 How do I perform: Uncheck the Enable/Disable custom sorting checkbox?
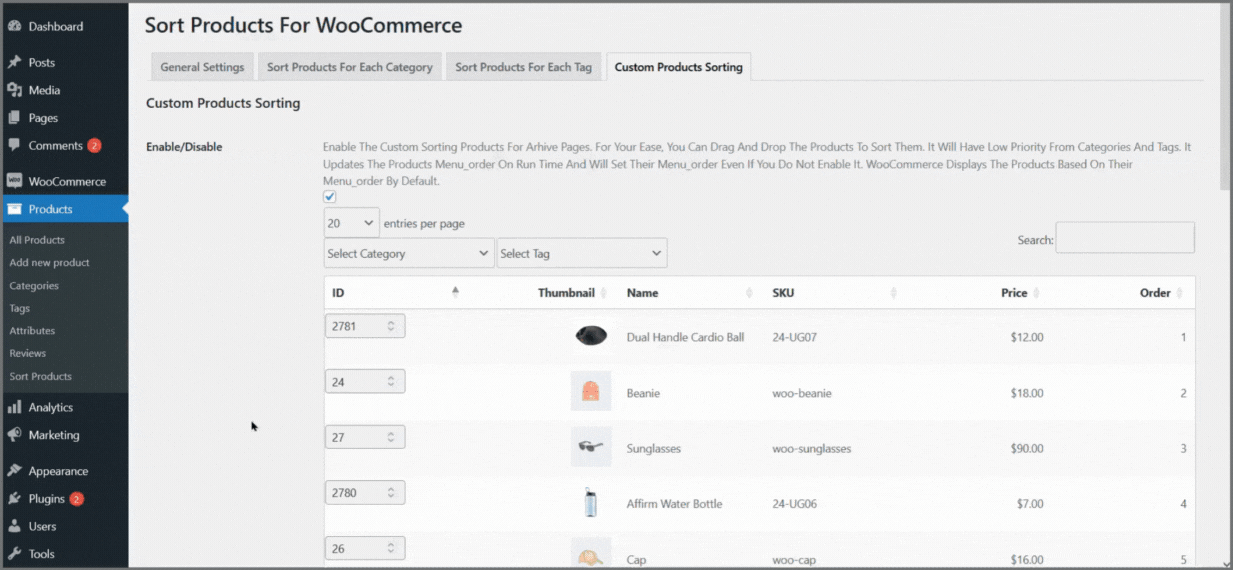pos(330,197)
